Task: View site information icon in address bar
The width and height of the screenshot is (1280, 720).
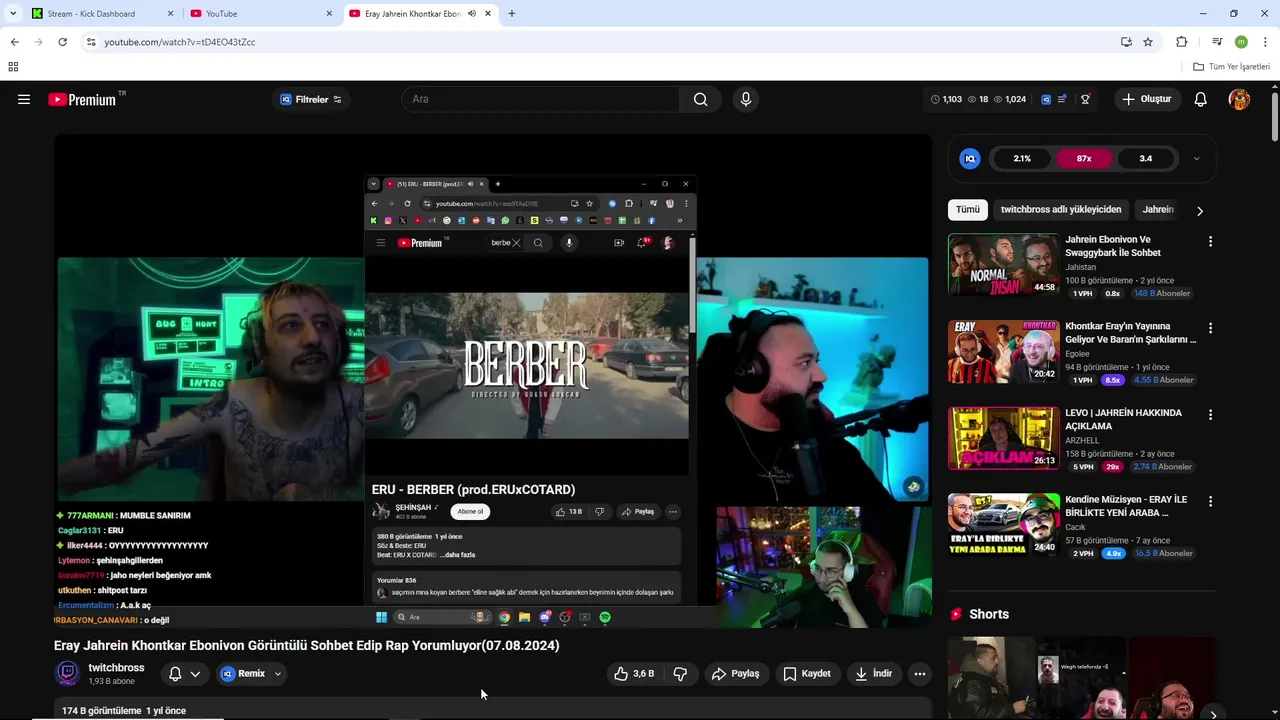Action: click(91, 42)
